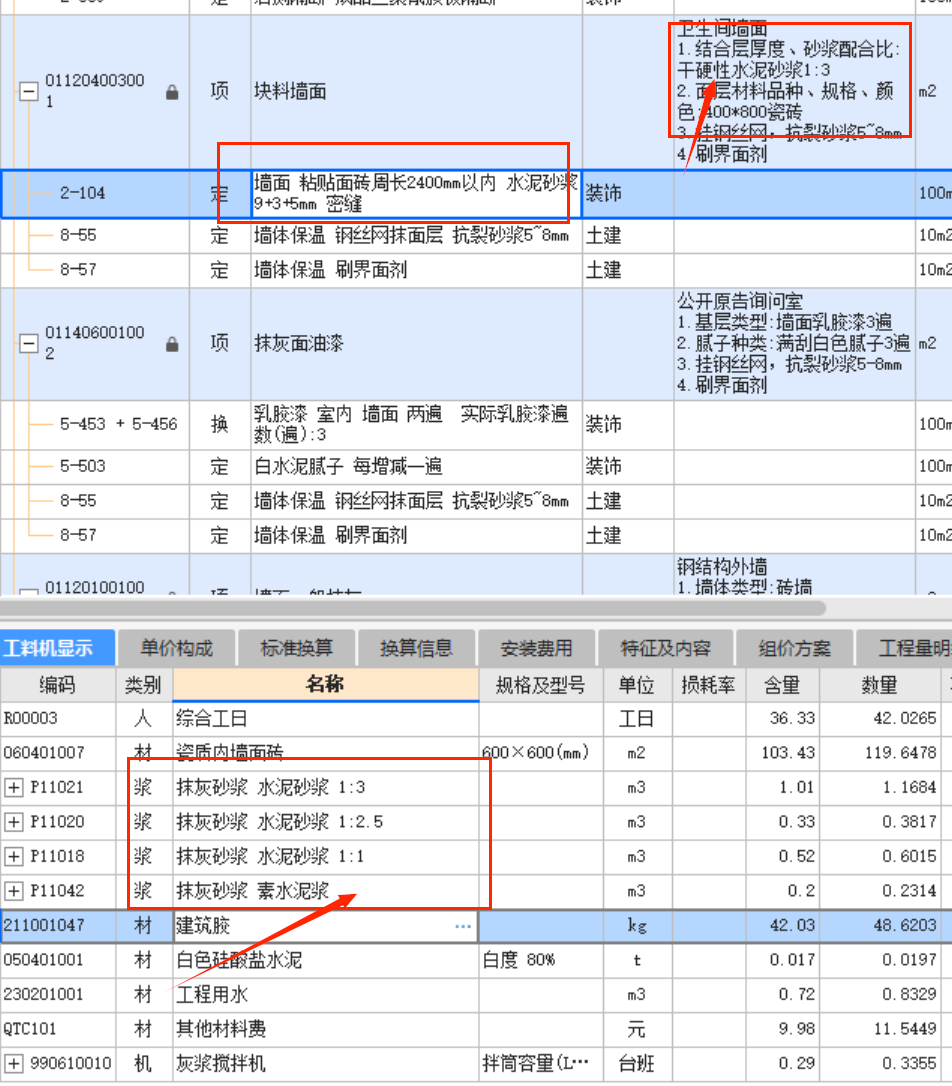Viewport: 952px width, 1086px height.
Task: Open the 组价方案 tab
Action: pyautogui.click(x=794, y=648)
